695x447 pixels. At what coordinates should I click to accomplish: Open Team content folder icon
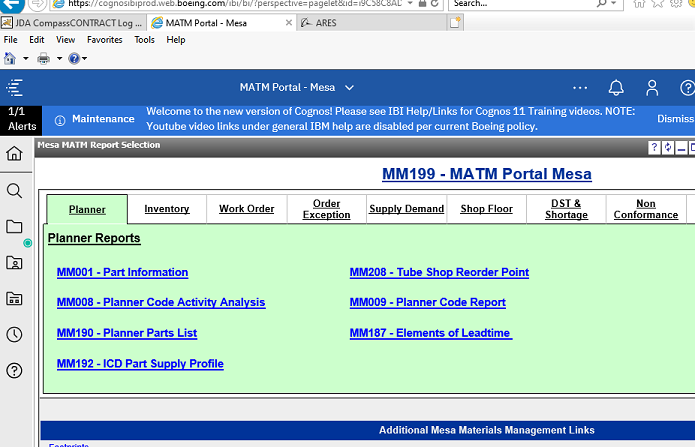pos(14,263)
